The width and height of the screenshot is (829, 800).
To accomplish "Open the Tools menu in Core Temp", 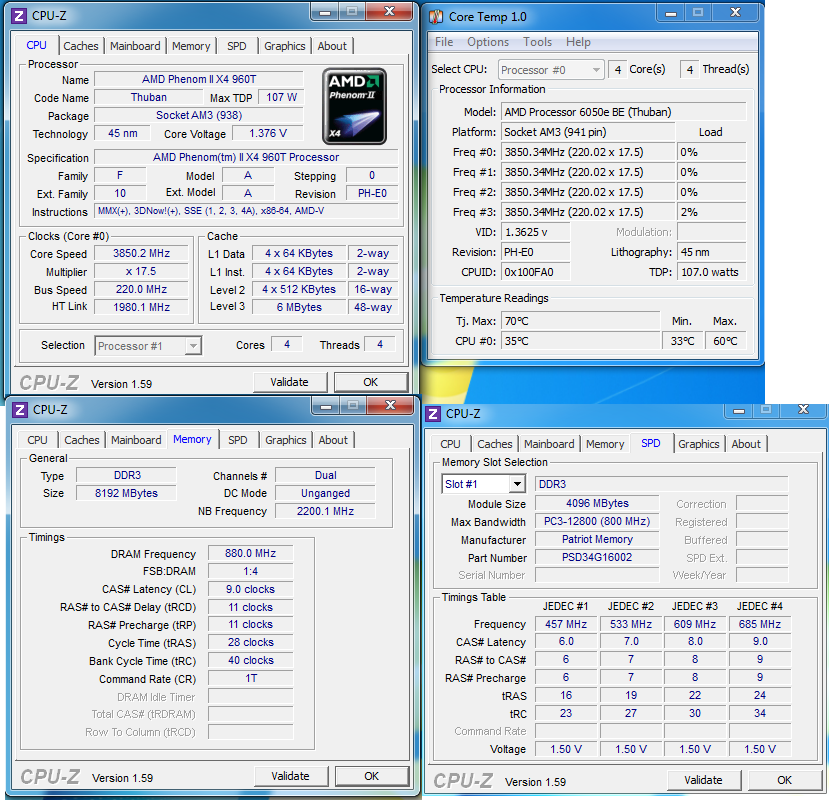I will coord(537,41).
